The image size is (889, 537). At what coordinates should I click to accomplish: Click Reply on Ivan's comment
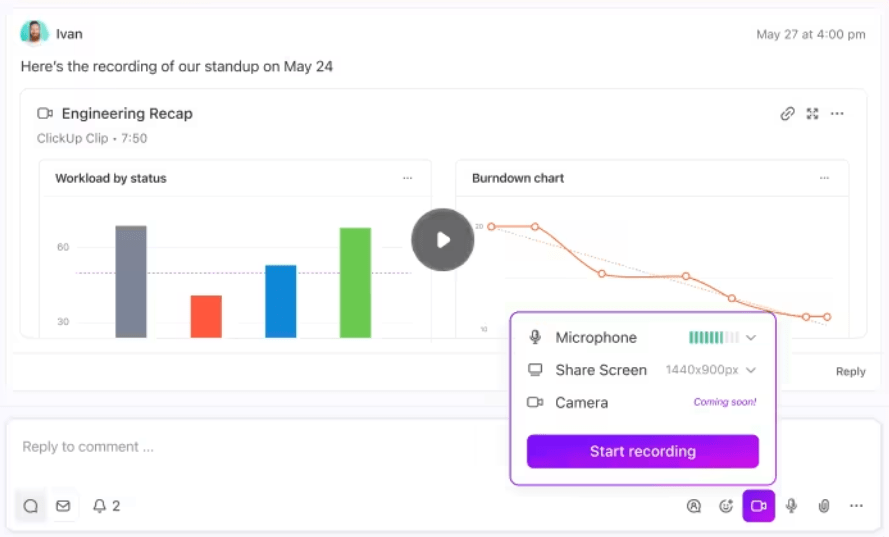[x=850, y=371]
